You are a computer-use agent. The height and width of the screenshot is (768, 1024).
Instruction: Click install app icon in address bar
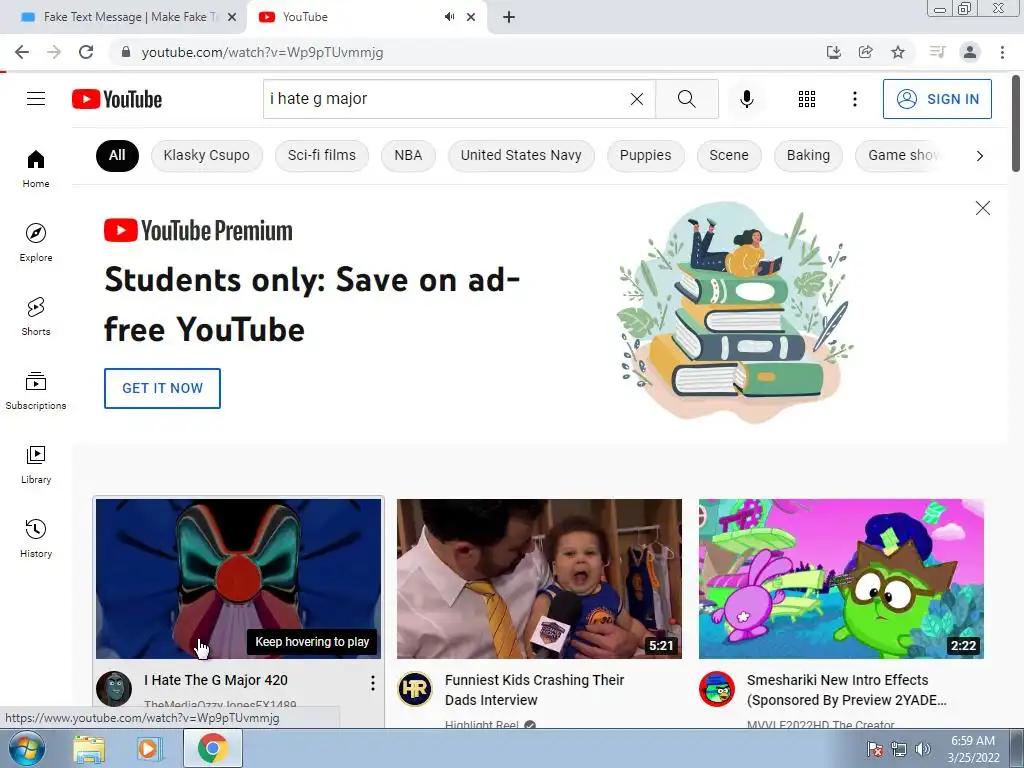pyautogui.click(x=833, y=52)
